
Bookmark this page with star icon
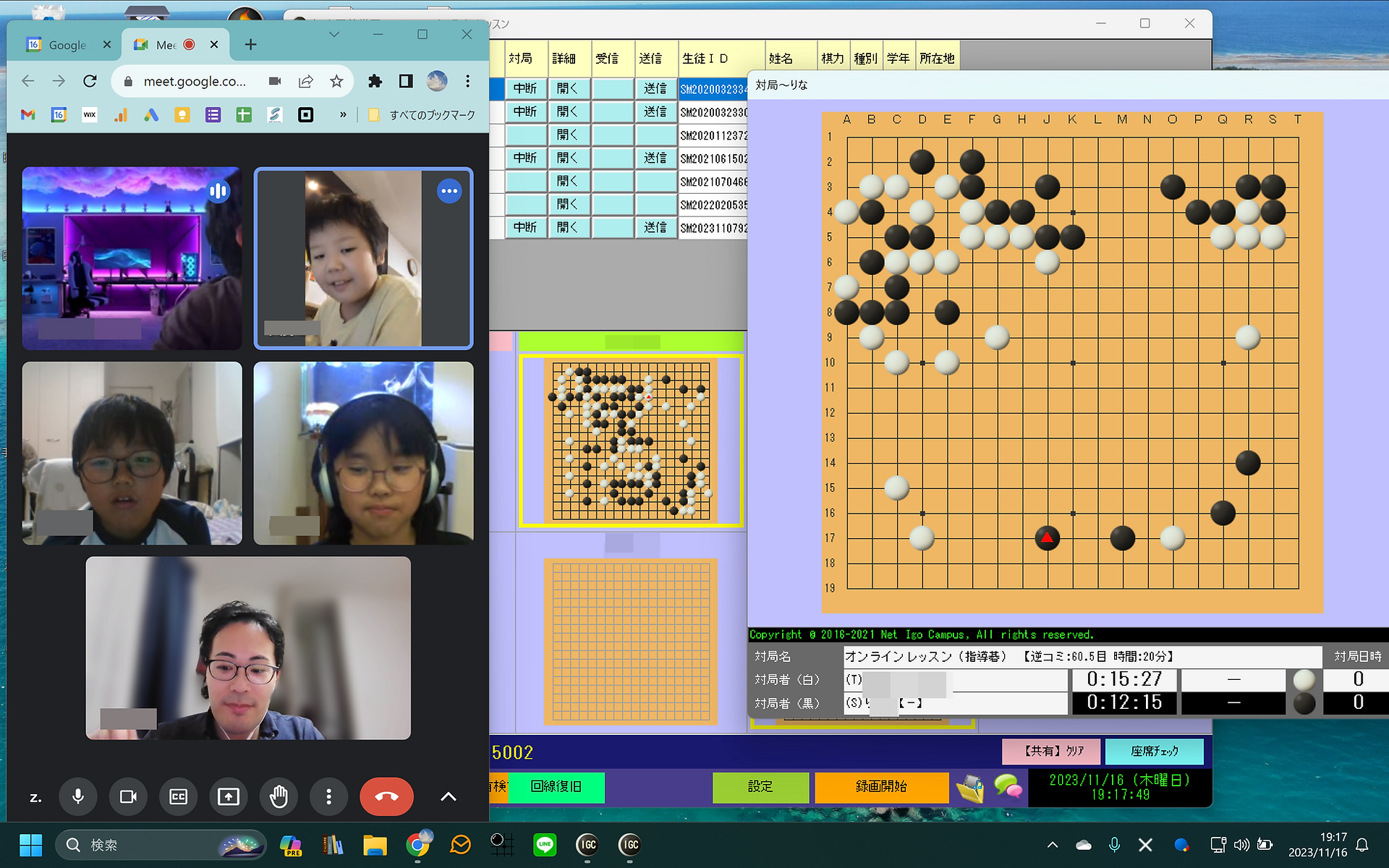(x=336, y=81)
